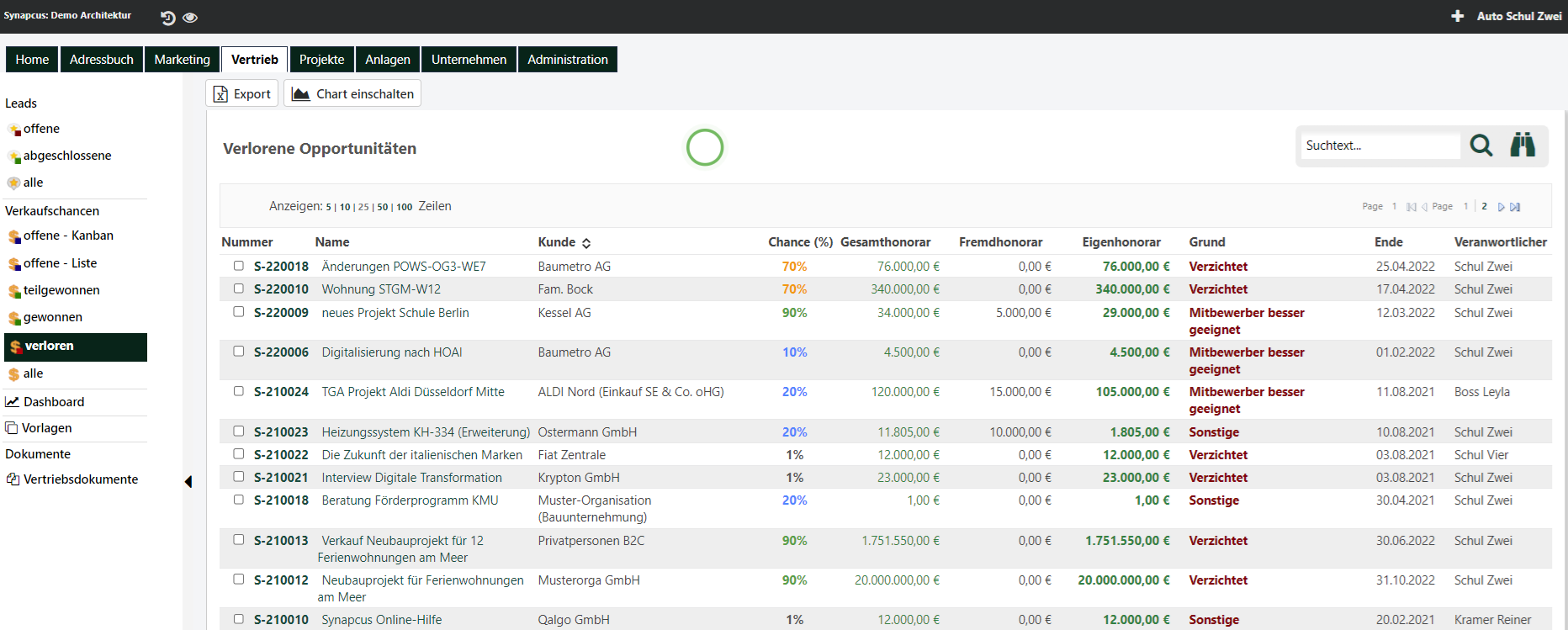Click the magnifying glass search icon
Image resolution: width=1568 pixels, height=630 pixels.
1481,146
